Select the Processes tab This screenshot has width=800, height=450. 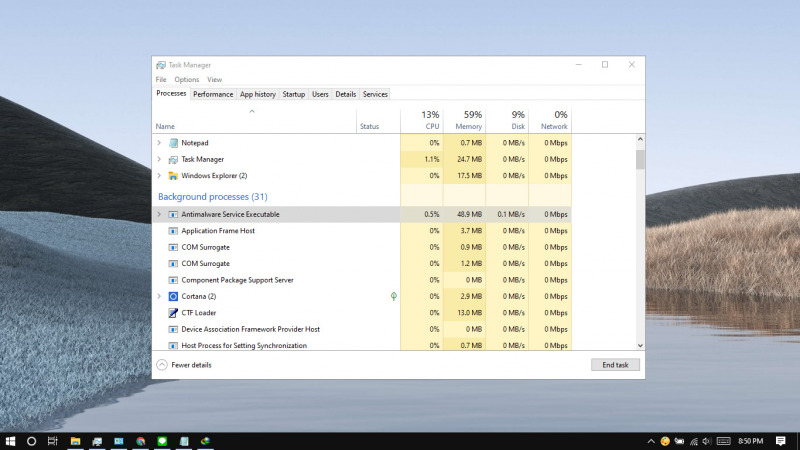coord(171,93)
